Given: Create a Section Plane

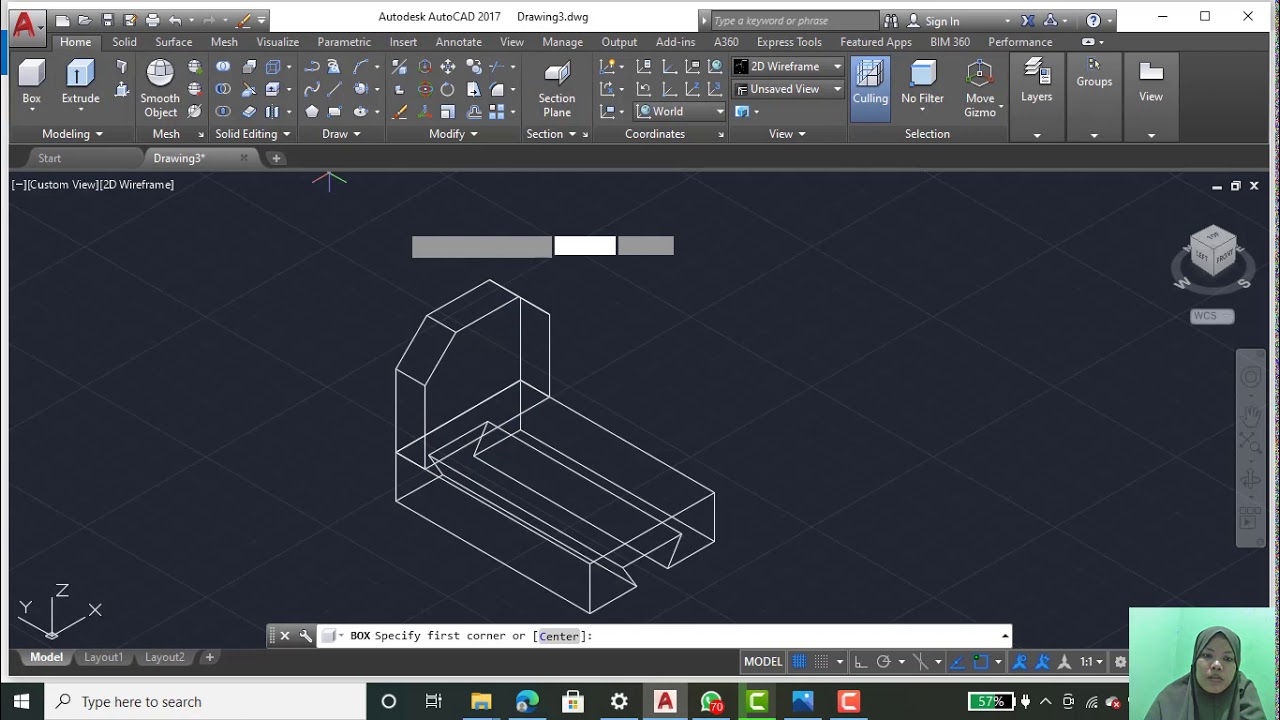Looking at the screenshot, I should click(x=557, y=89).
